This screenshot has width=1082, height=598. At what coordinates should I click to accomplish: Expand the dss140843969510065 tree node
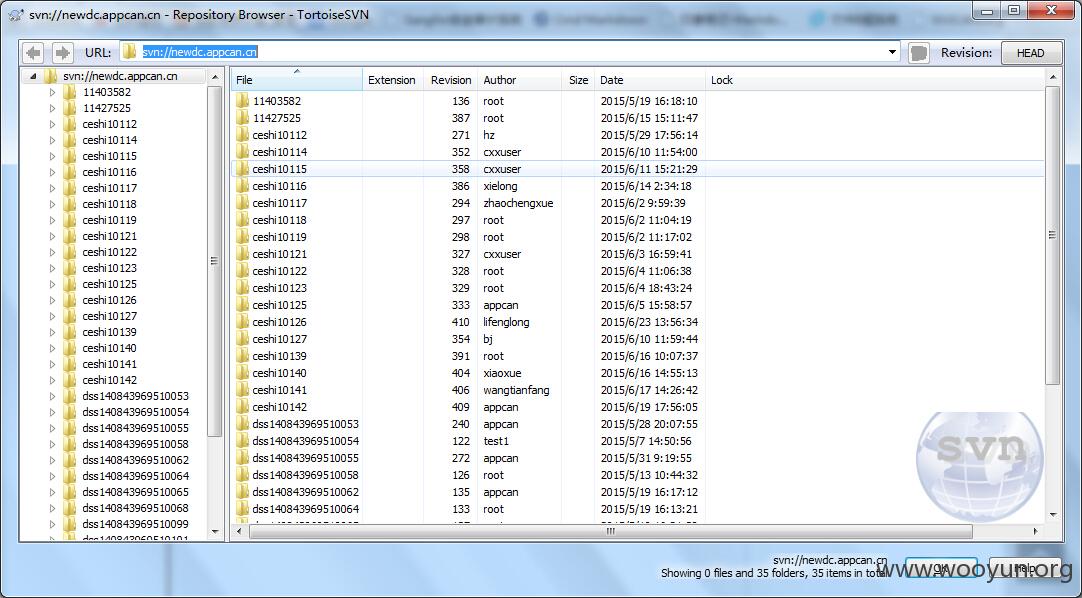[52, 492]
